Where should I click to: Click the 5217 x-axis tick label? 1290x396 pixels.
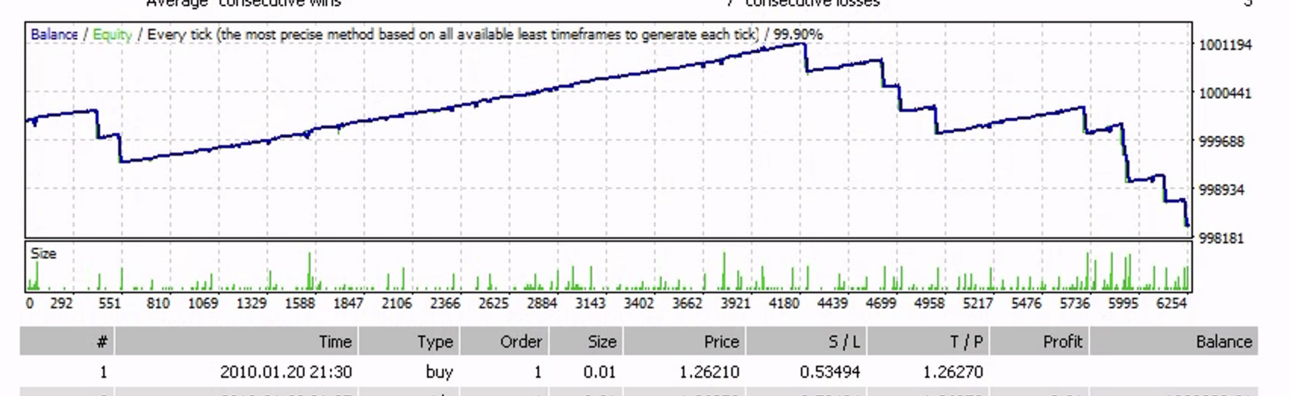coord(977,303)
